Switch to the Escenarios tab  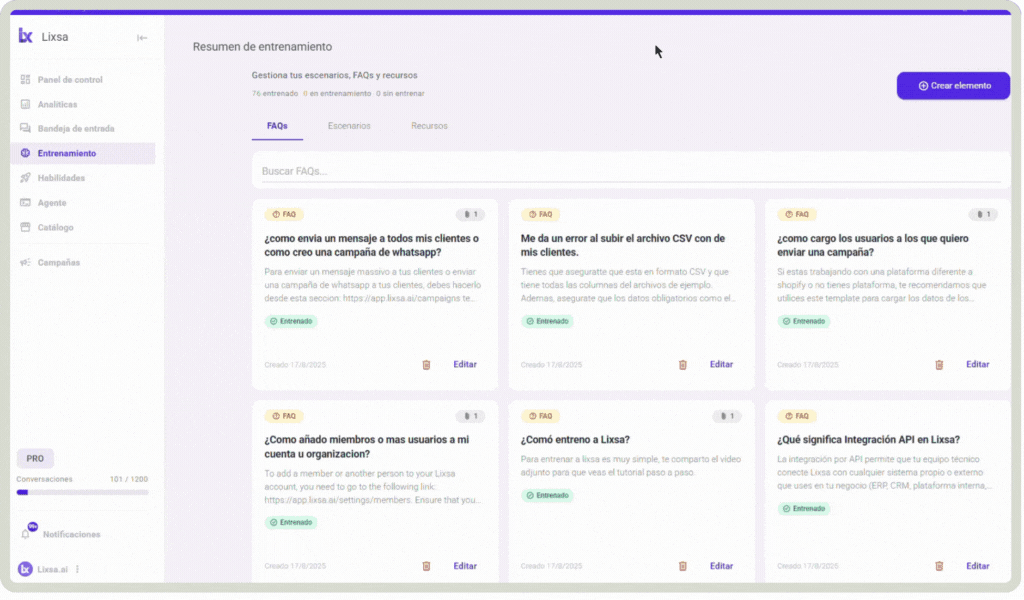349,126
